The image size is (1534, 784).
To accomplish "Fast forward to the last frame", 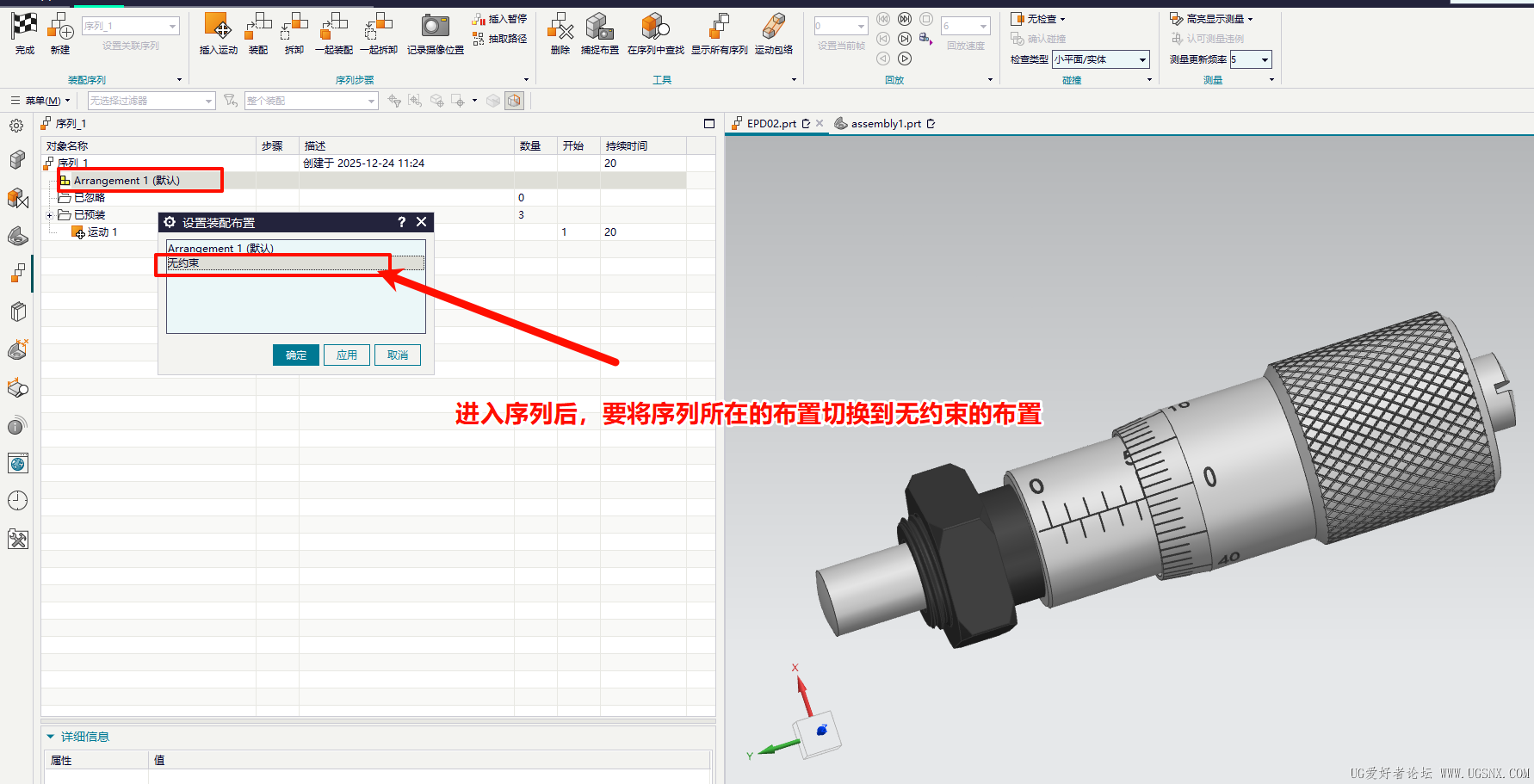I will tap(905, 19).
